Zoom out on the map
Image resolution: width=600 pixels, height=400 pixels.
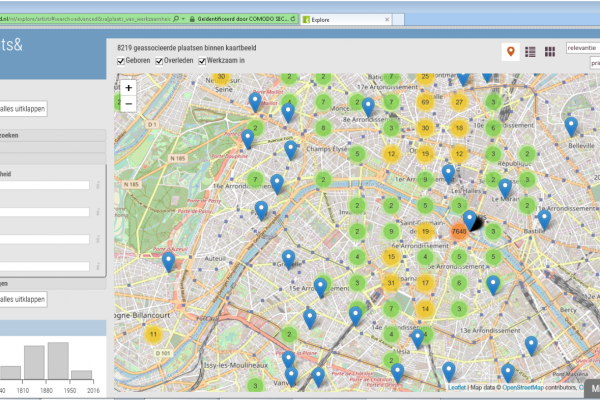(129, 103)
